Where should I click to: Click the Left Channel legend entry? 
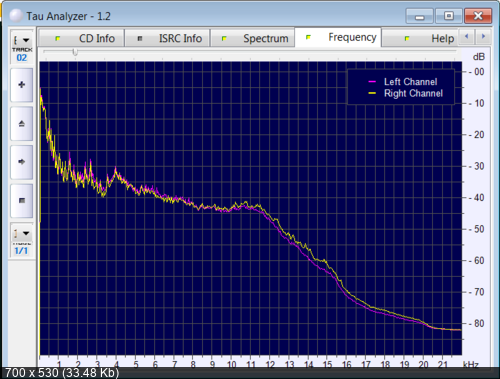pyautogui.click(x=402, y=82)
